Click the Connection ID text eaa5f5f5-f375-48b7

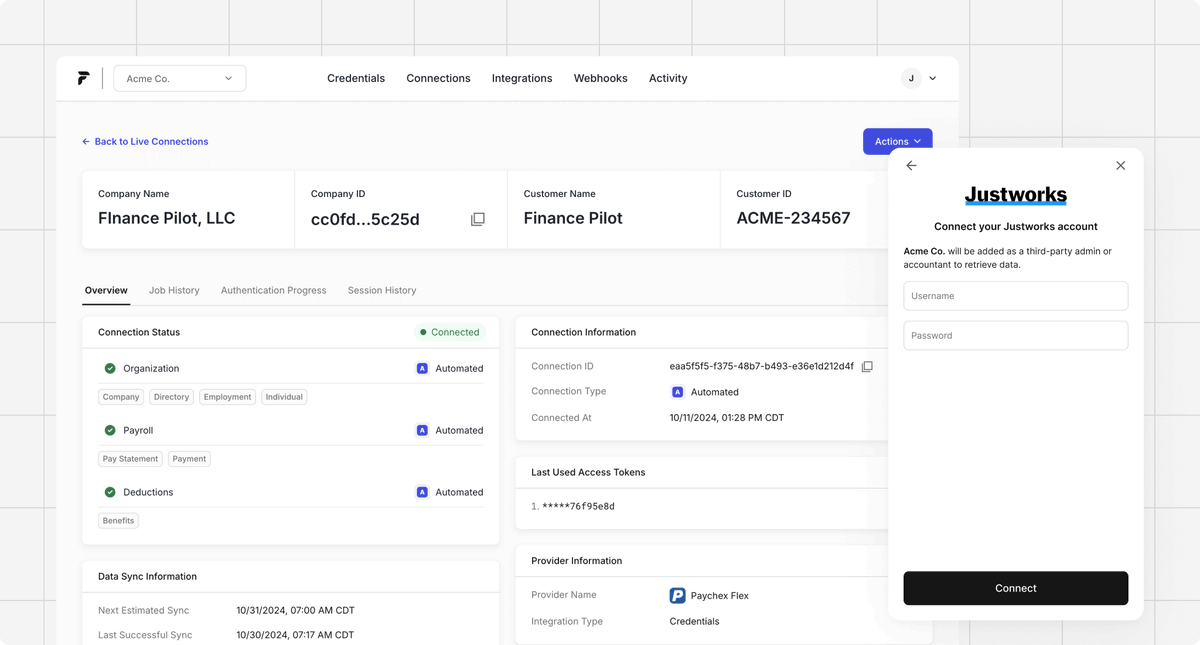tap(761, 367)
